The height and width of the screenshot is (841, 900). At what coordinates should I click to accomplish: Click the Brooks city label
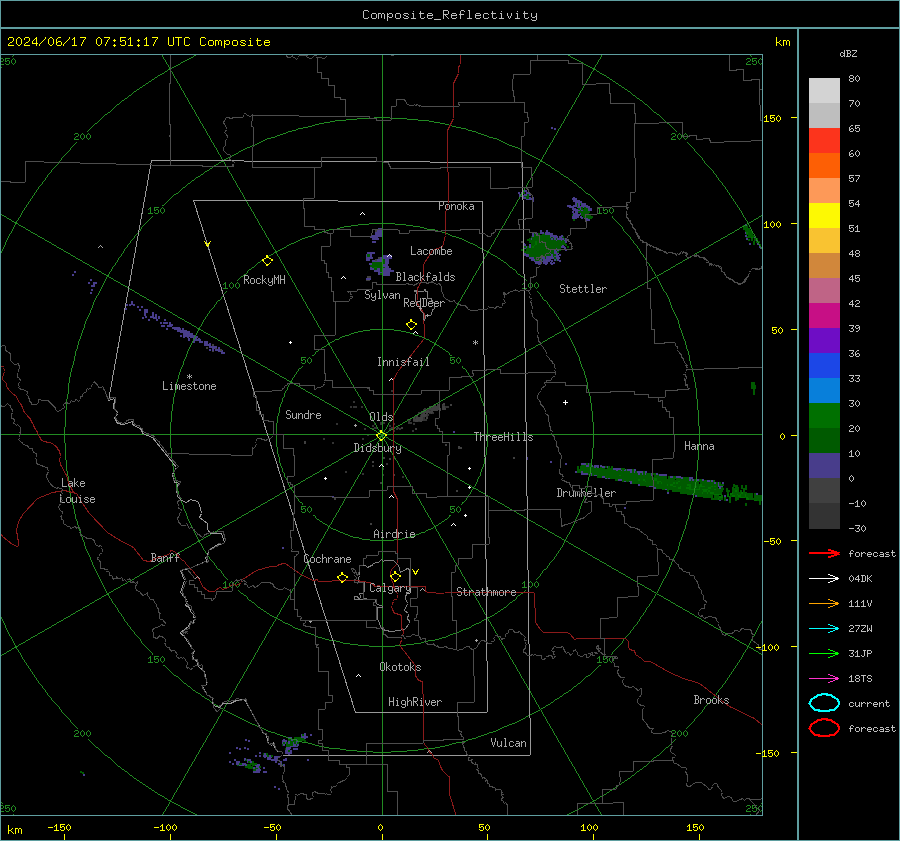click(711, 700)
